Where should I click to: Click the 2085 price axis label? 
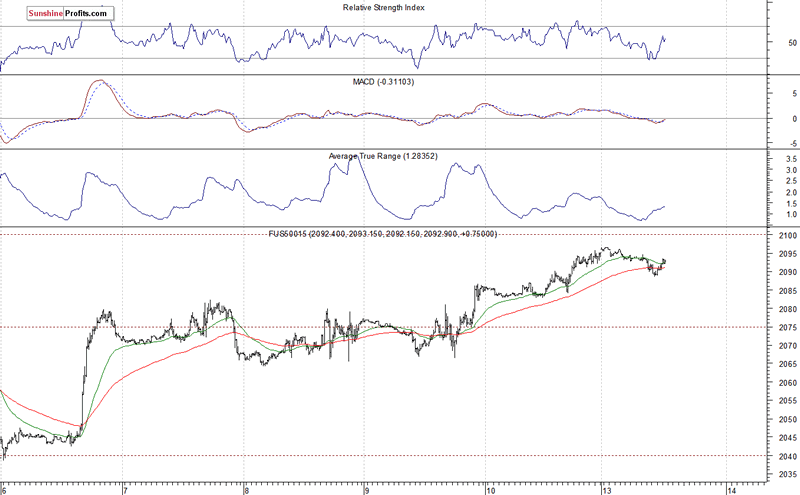tap(788, 291)
